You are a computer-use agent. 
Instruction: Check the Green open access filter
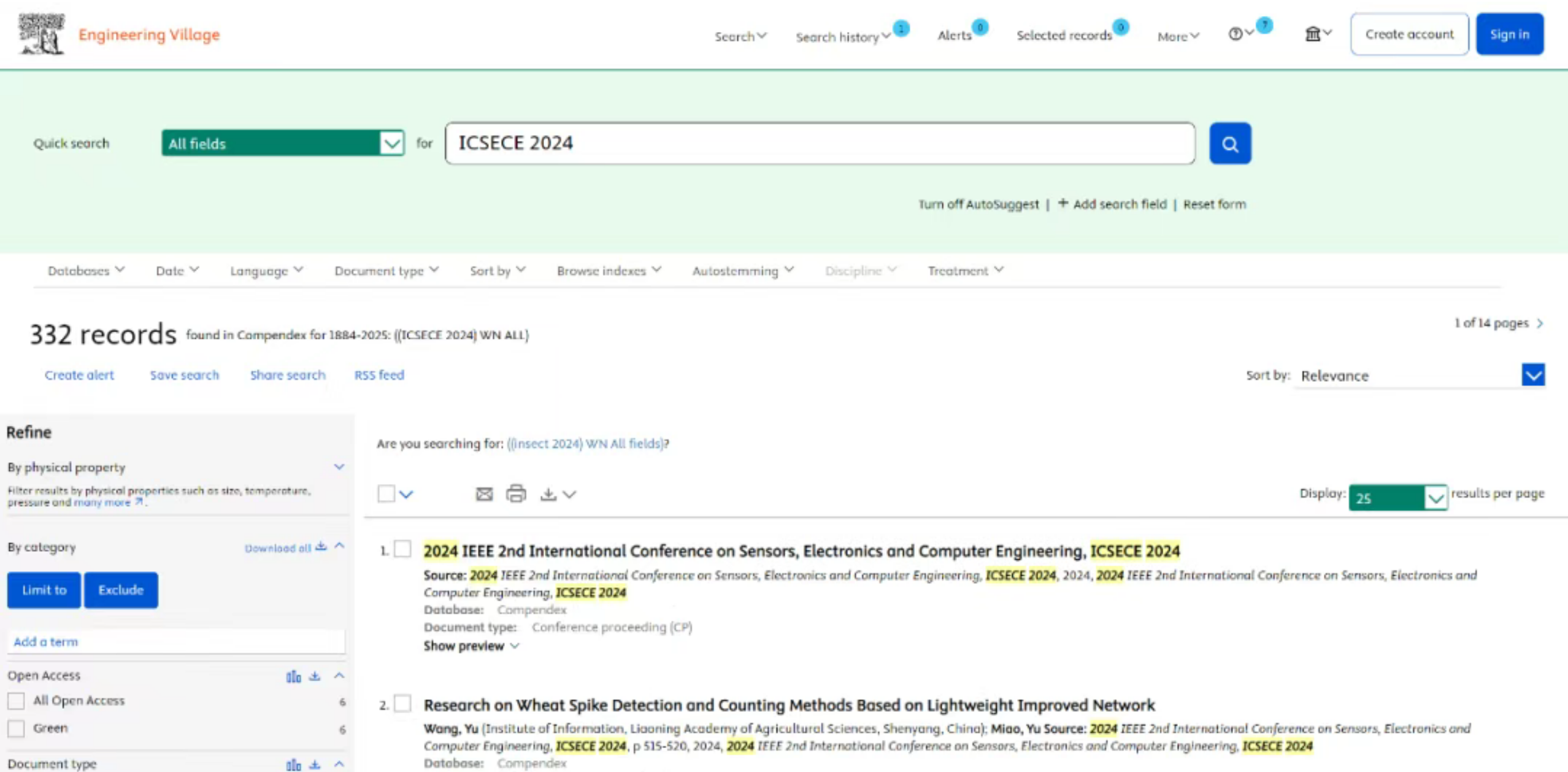tap(16, 728)
